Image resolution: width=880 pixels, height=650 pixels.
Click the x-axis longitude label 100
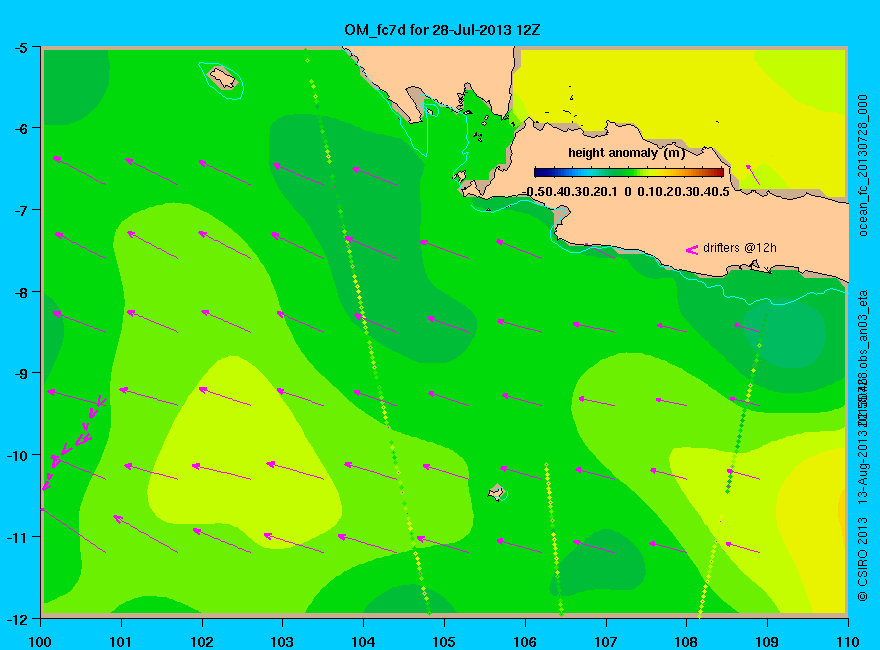pyautogui.click(x=40, y=642)
